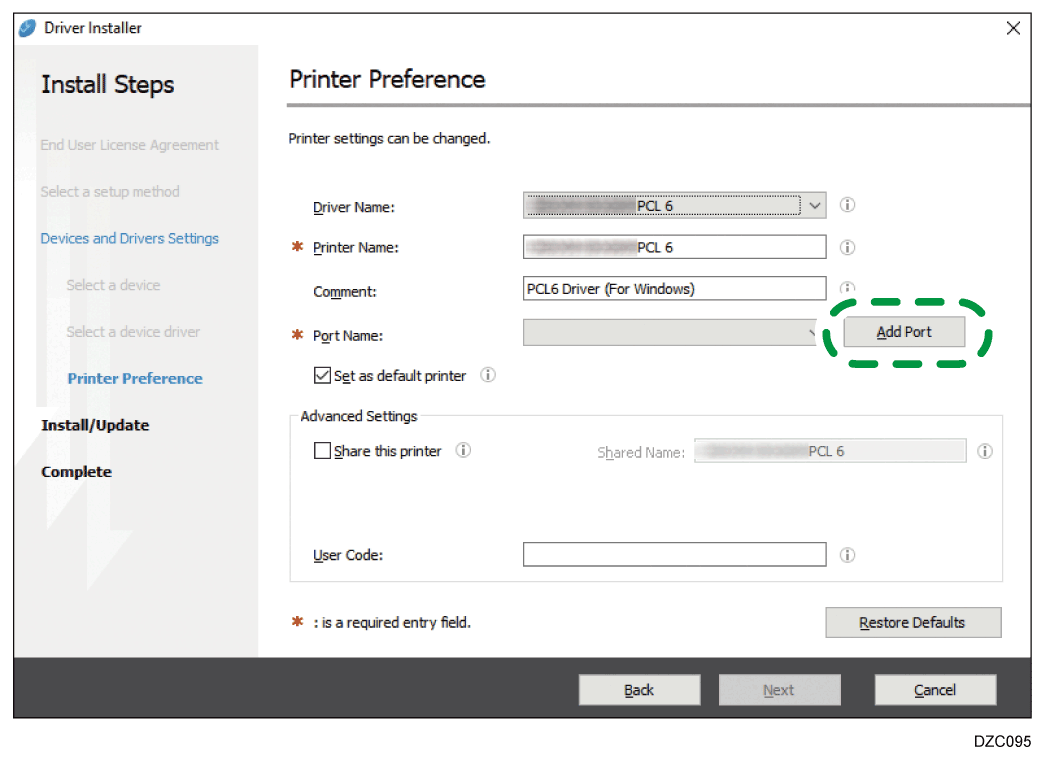The height and width of the screenshot is (760, 1044).
Task: Cancel the driver installation
Action: click(935, 690)
